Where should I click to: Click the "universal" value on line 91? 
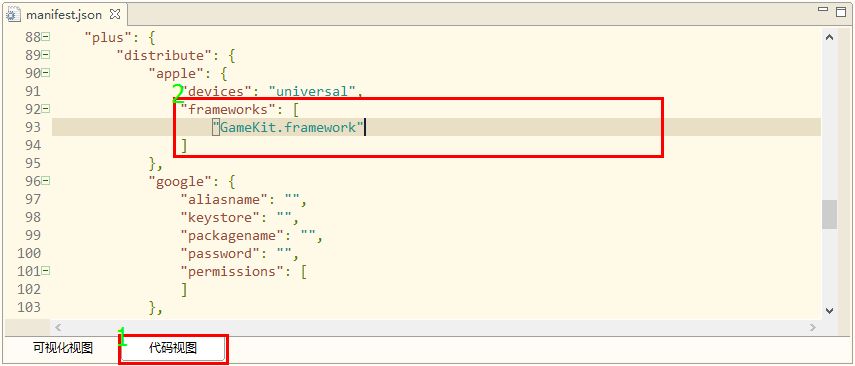click(x=312, y=91)
